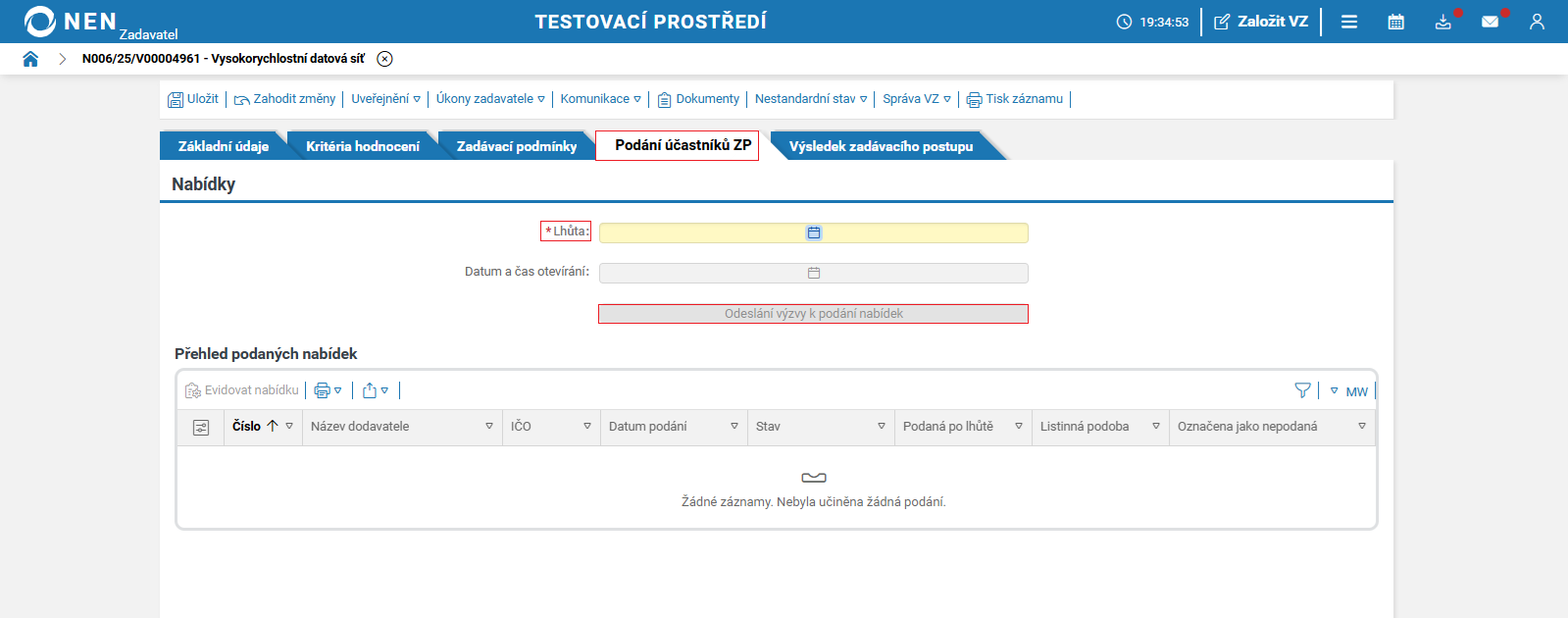
Task: Click Evidovat nabídku button
Action: coord(242,390)
